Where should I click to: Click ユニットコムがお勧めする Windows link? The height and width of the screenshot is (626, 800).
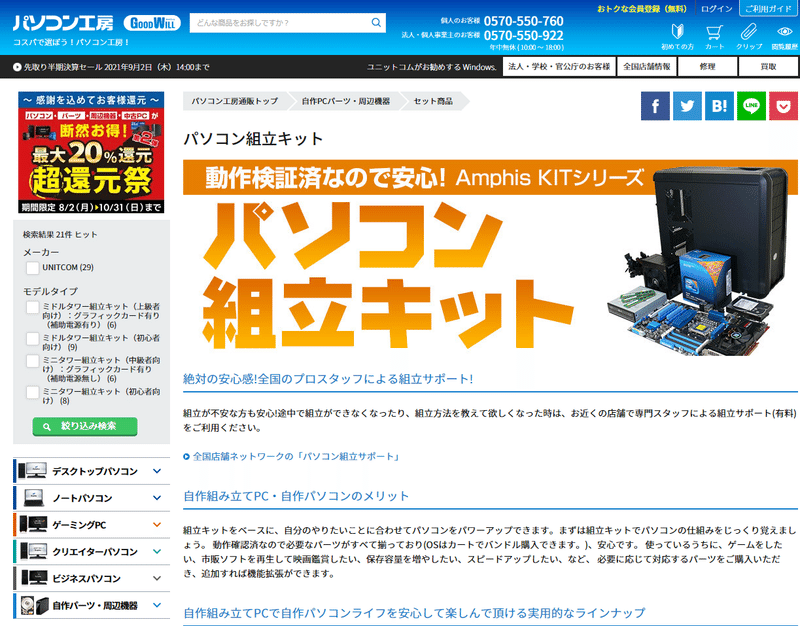click(432, 67)
